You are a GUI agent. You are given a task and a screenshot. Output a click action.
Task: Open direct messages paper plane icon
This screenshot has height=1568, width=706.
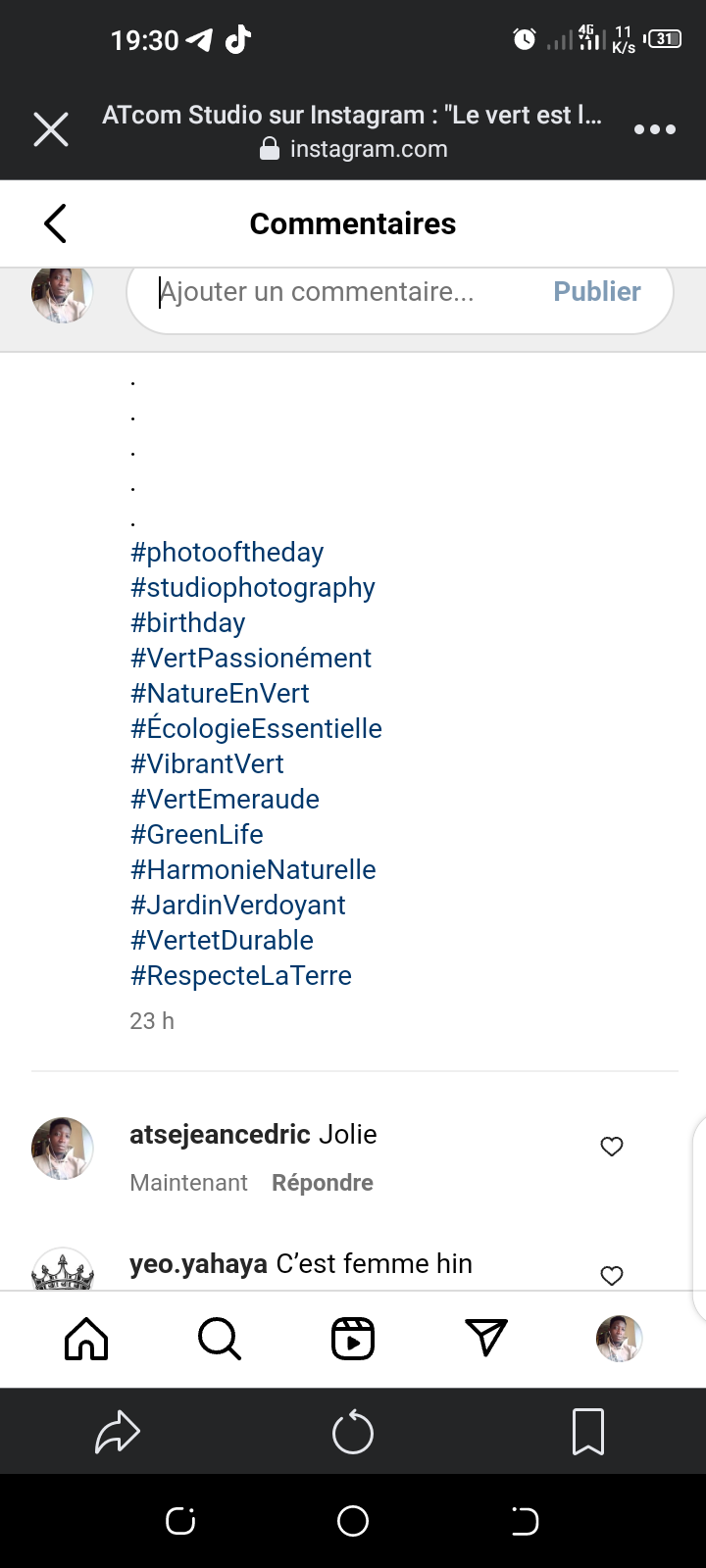[486, 1339]
